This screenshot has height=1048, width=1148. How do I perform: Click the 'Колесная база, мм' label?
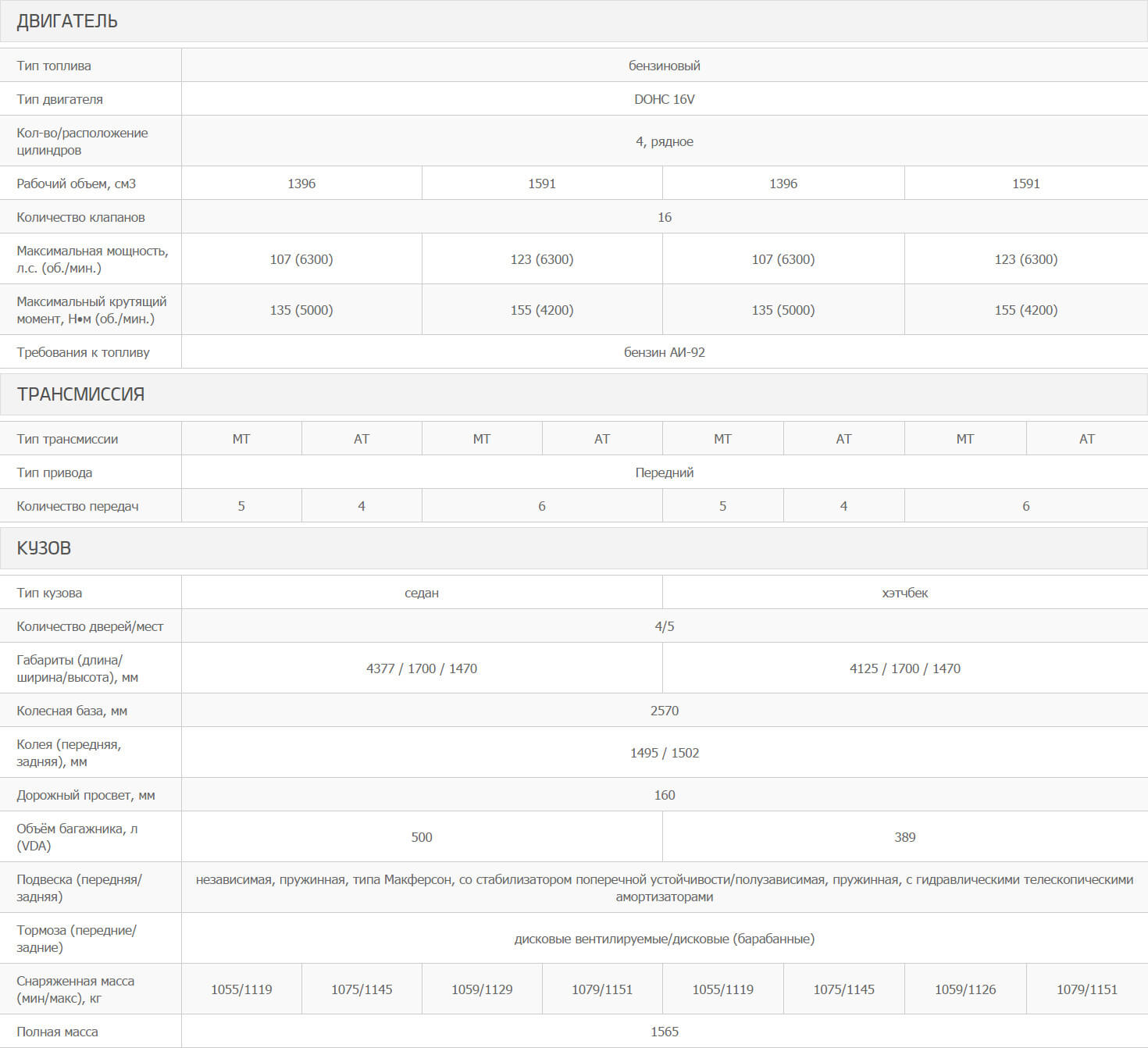click(x=72, y=711)
